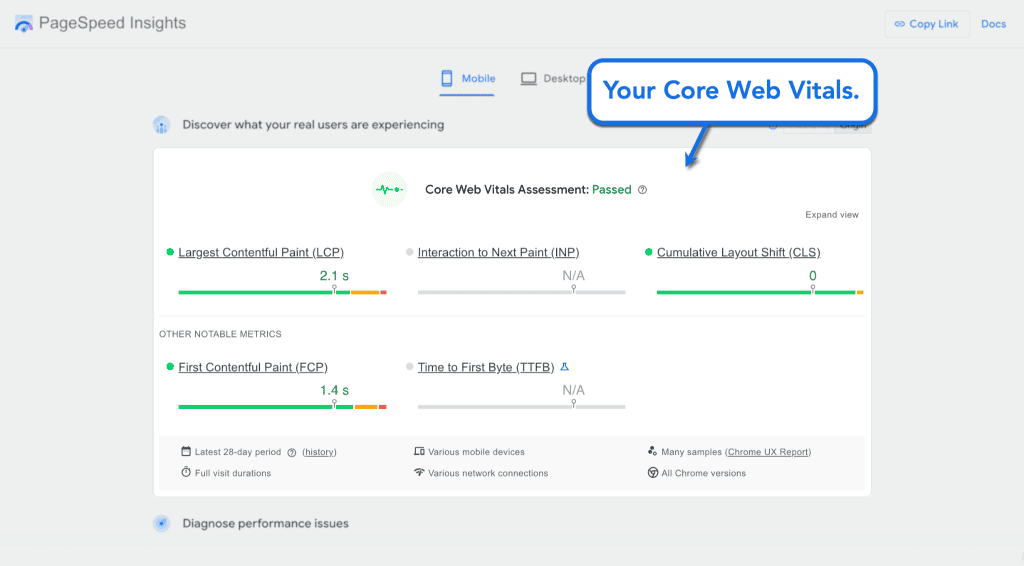This screenshot has height=566, width=1024.
Task: Click the Full visit durations text
Action: point(232,473)
